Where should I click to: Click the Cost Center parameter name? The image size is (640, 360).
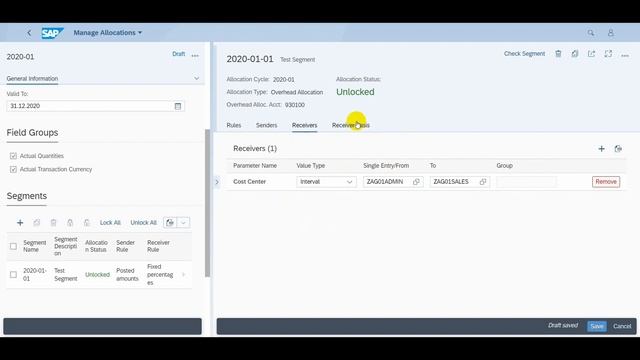(x=249, y=182)
